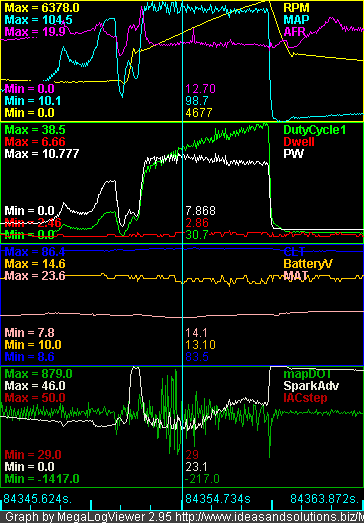
Task: Select the 'Max = 50.0' IACstep value
Action: coord(35,398)
